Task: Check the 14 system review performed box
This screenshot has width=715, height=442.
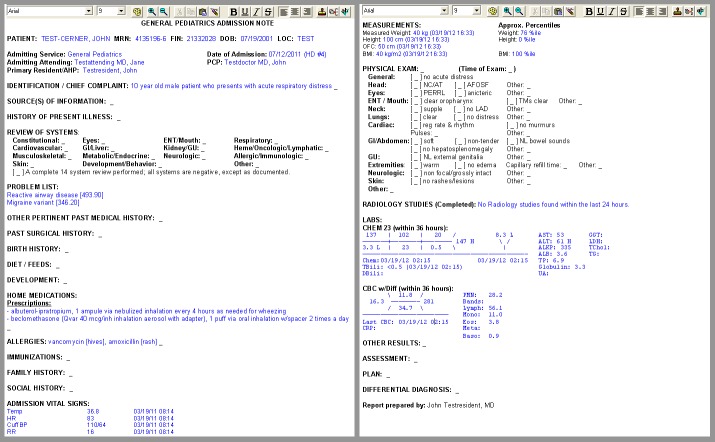Action: click(18, 172)
